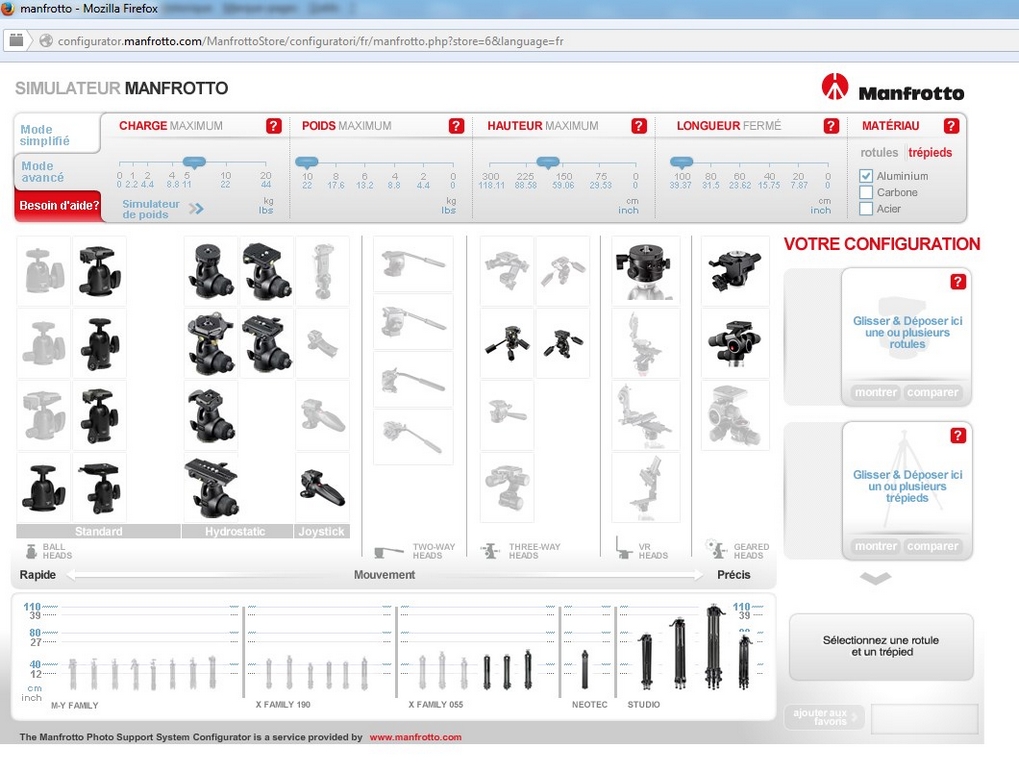Image resolution: width=1019 pixels, height=773 pixels.
Task: Click the Poids maximum slider handle
Action: pos(307,162)
